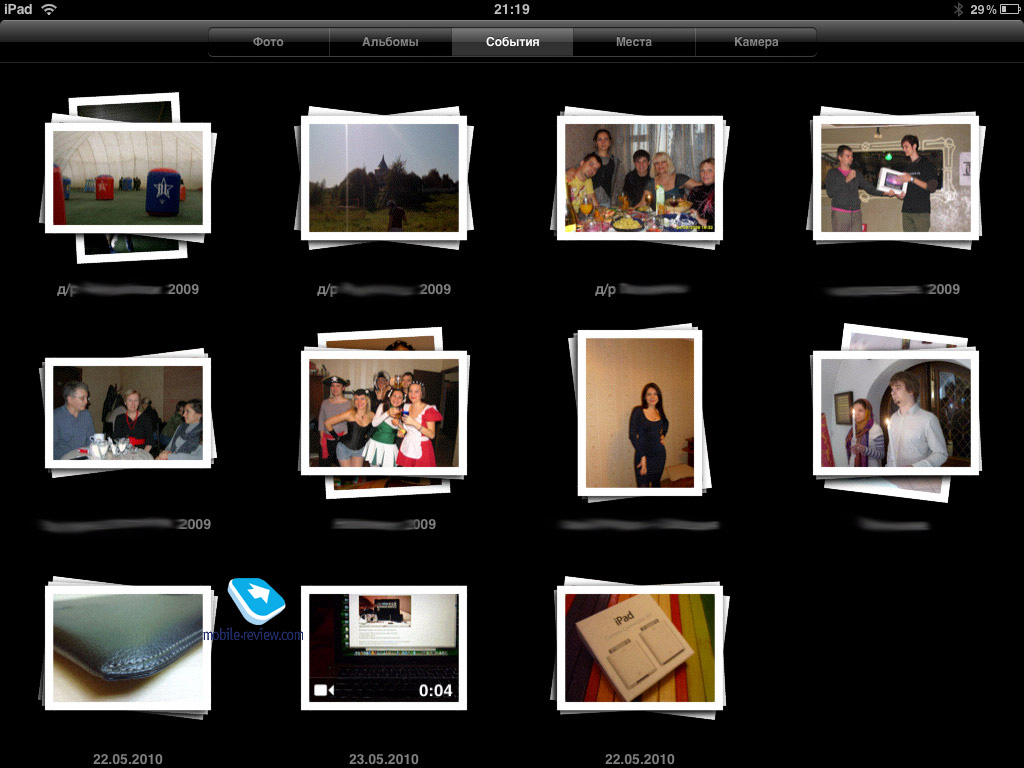Tap the 22.05.2010 label under leather case
The image size is (1024, 768).
coord(128,759)
